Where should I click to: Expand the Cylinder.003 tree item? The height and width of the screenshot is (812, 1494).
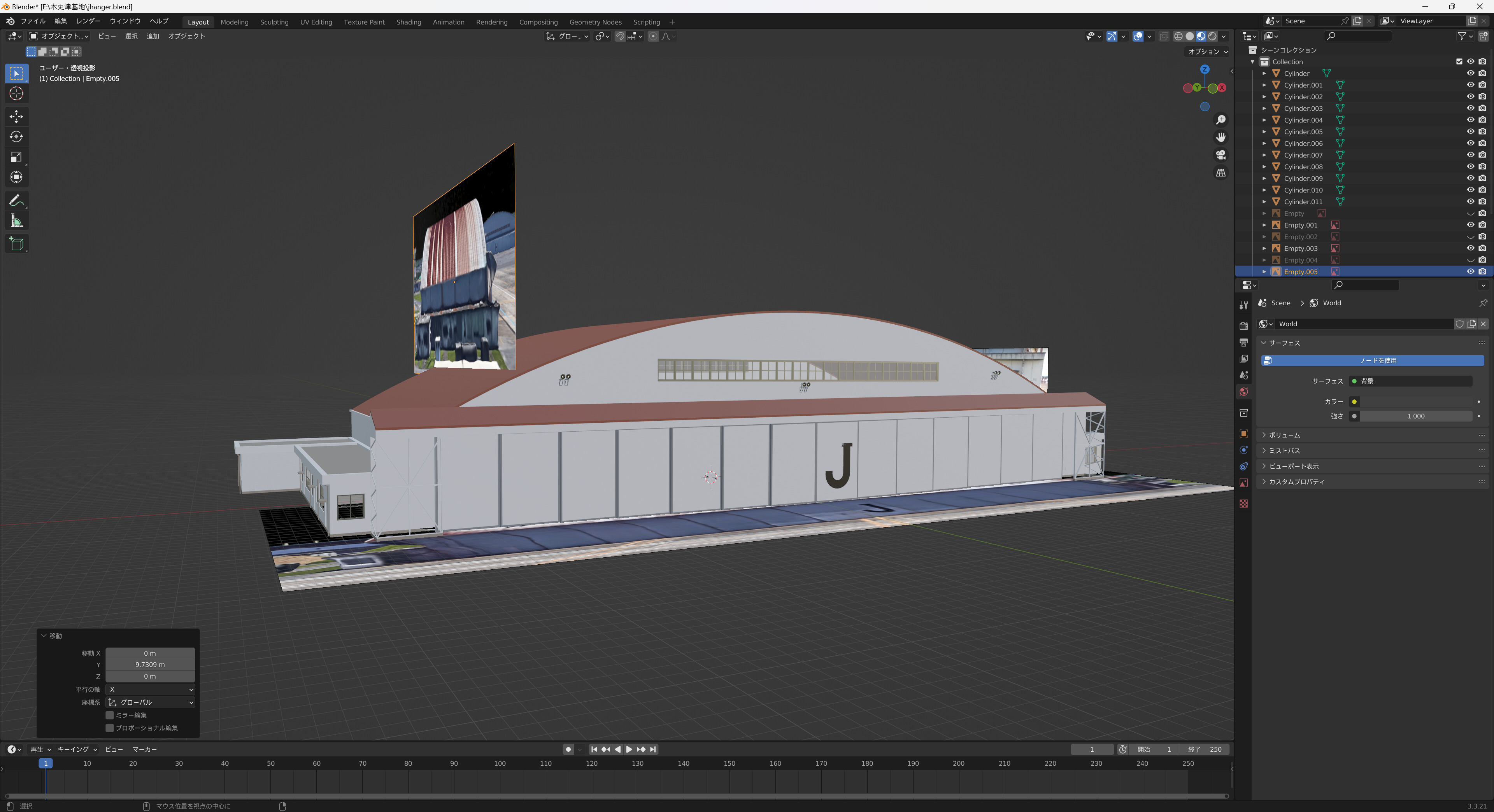[x=1264, y=108]
